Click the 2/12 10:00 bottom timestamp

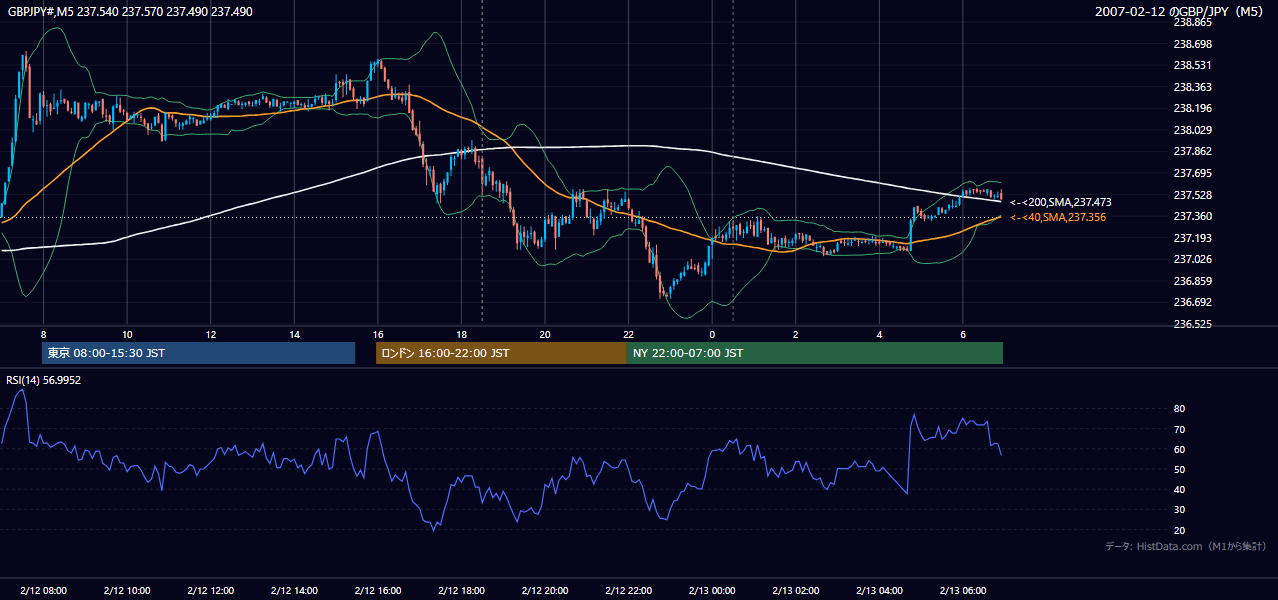127,591
